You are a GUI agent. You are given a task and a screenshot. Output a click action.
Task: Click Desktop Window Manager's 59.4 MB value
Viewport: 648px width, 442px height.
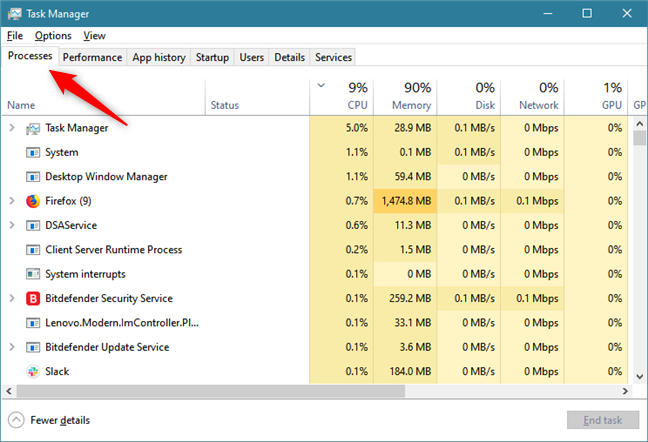412,176
